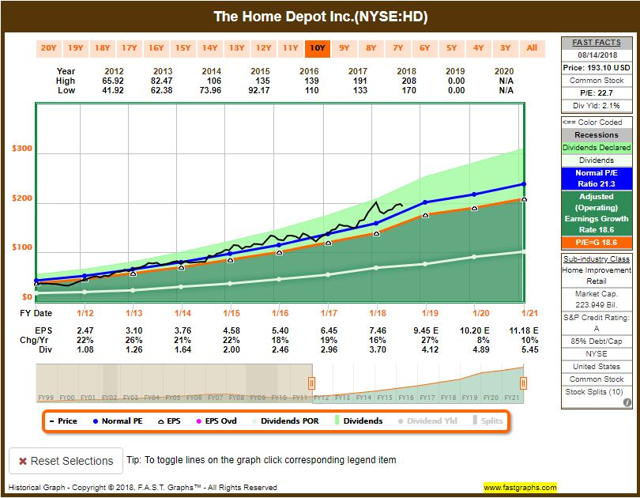The height and width of the screenshot is (498, 640).
Task: Click the Div Yld: 2.1% fact
Action: (596, 106)
